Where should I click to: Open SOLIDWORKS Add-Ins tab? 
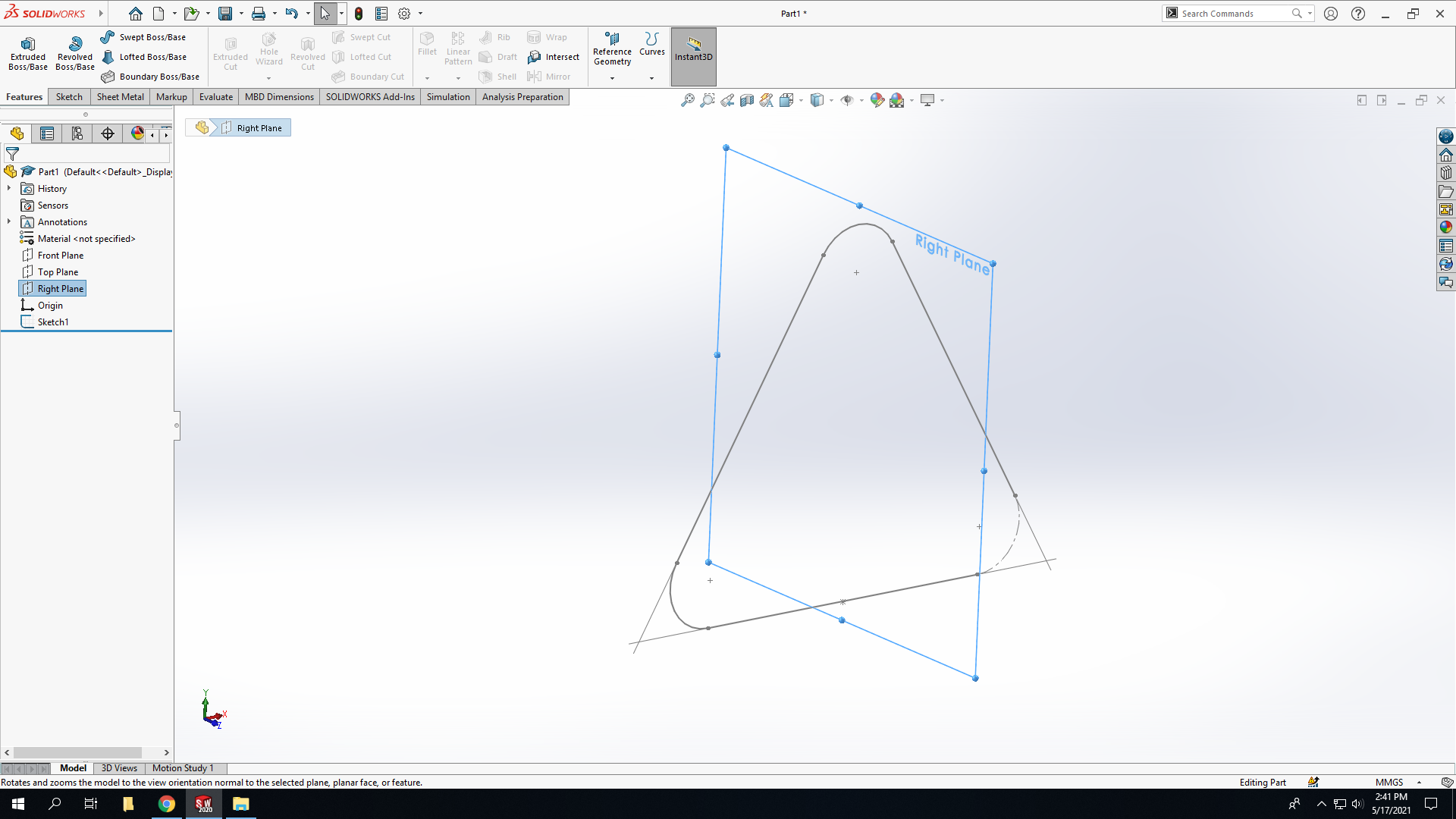tap(370, 97)
